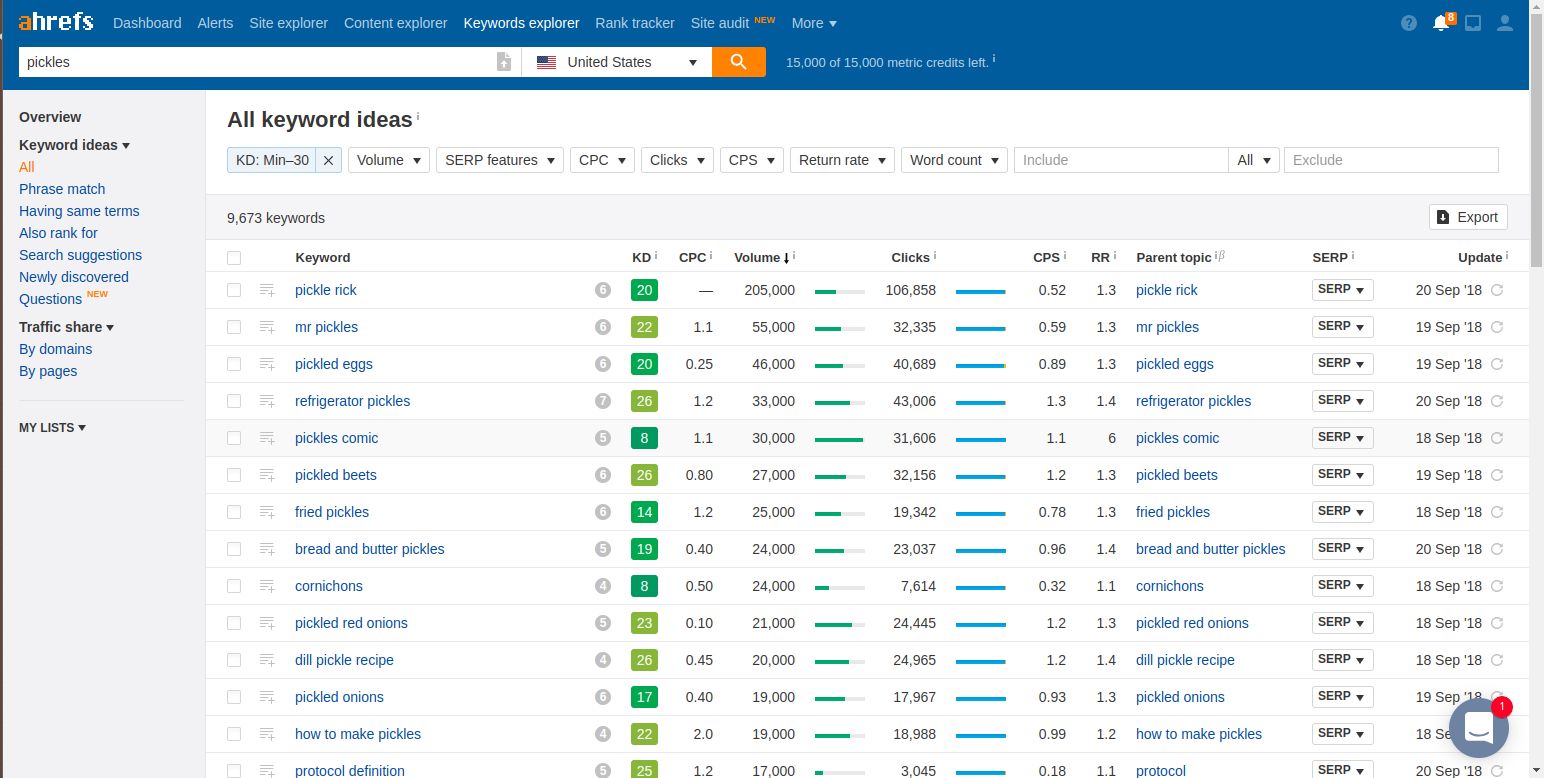Open the help question mark icon
The height and width of the screenshot is (778, 1544).
1409,23
